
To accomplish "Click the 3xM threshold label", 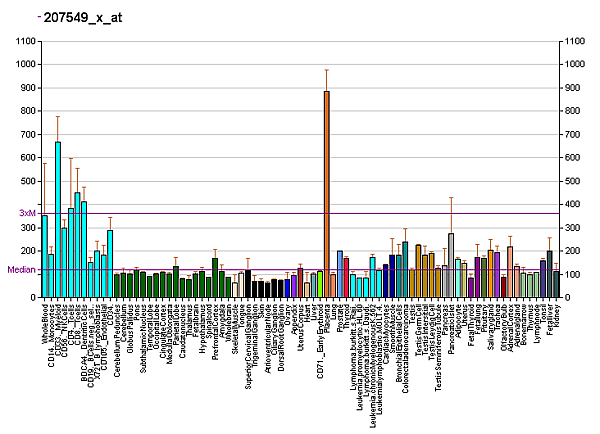I will coord(27,213).
